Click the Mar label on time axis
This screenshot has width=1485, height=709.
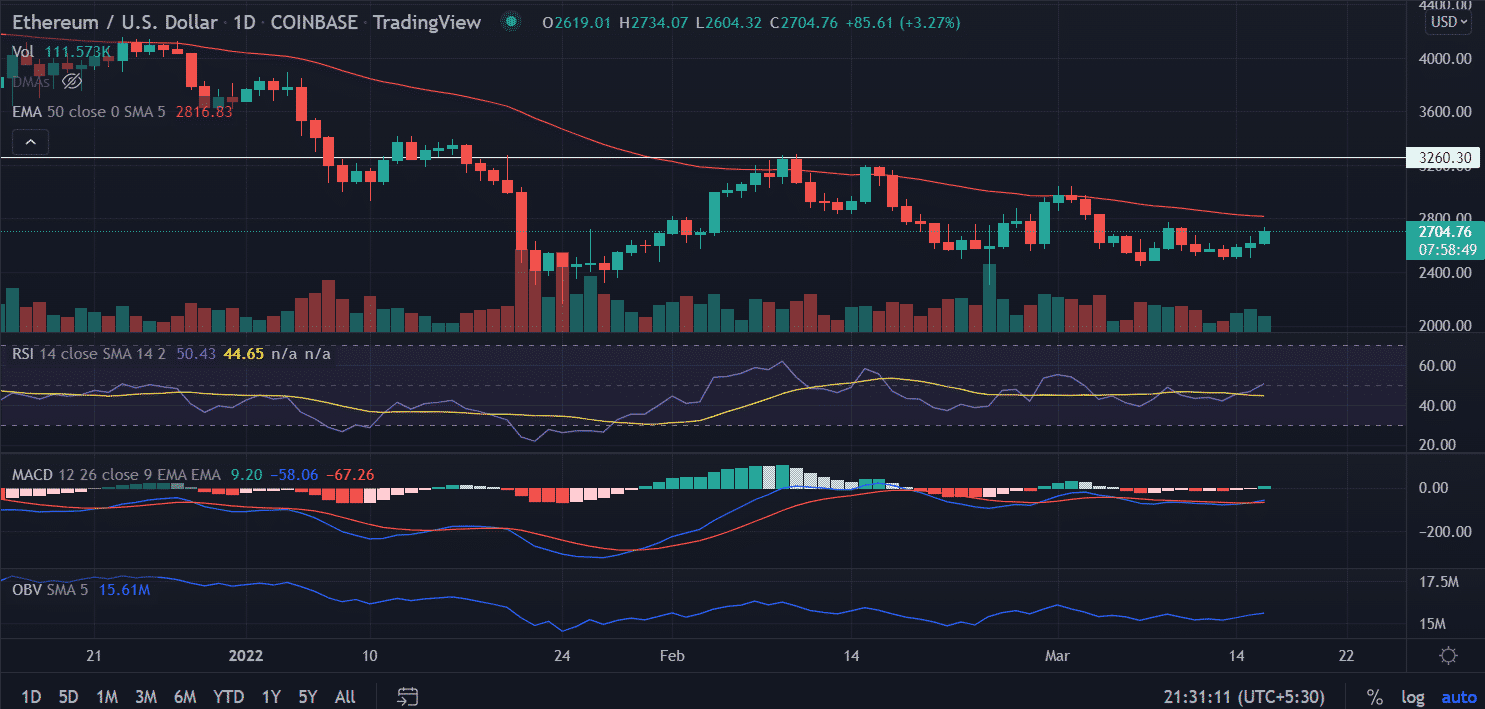click(1057, 656)
